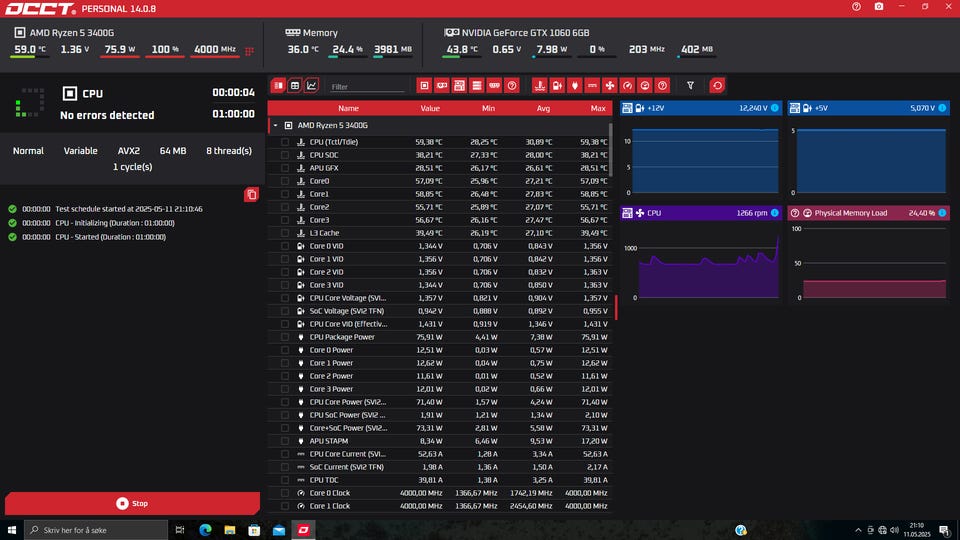
Task: Click the CPU Core Current row
Action: [440, 454]
